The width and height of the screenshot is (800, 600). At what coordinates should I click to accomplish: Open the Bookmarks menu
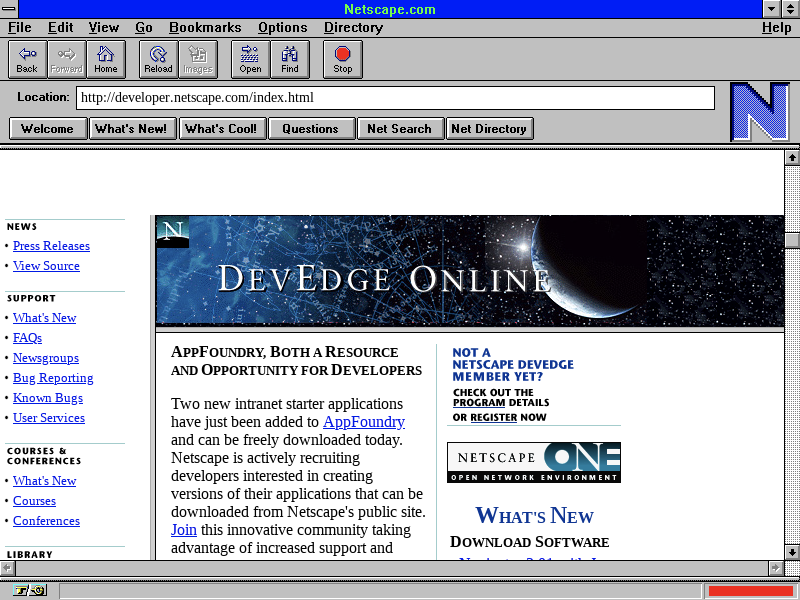tap(205, 27)
